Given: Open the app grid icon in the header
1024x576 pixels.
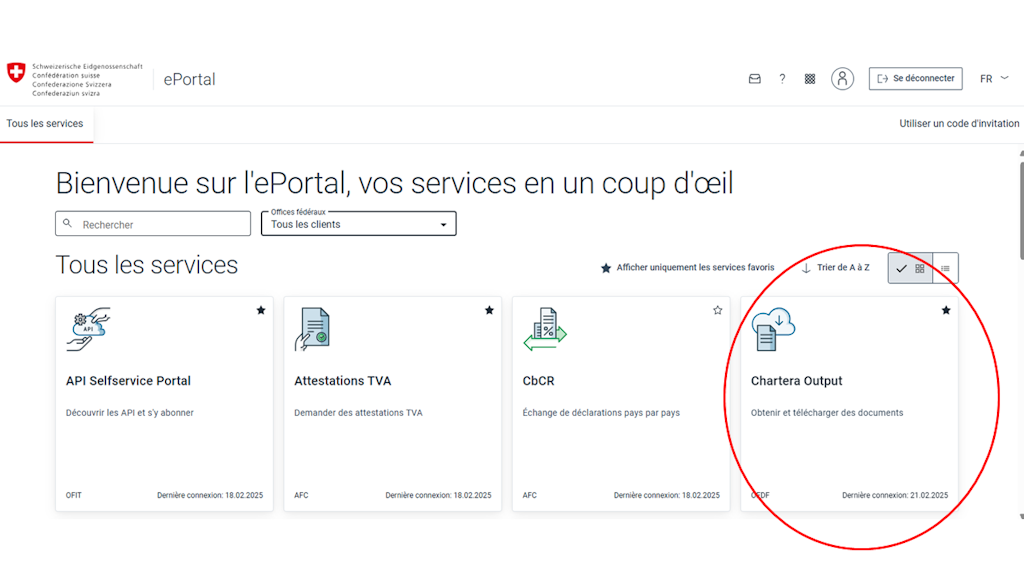Looking at the screenshot, I should (809, 78).
